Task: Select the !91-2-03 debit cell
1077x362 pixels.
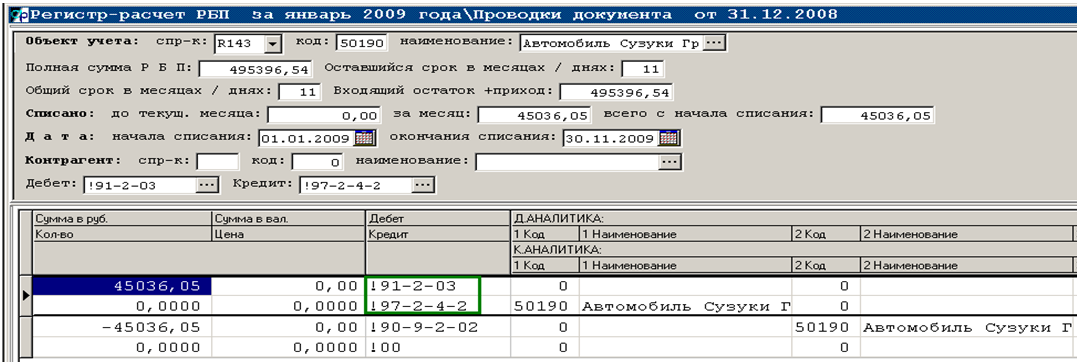Action: coord(422,286)
